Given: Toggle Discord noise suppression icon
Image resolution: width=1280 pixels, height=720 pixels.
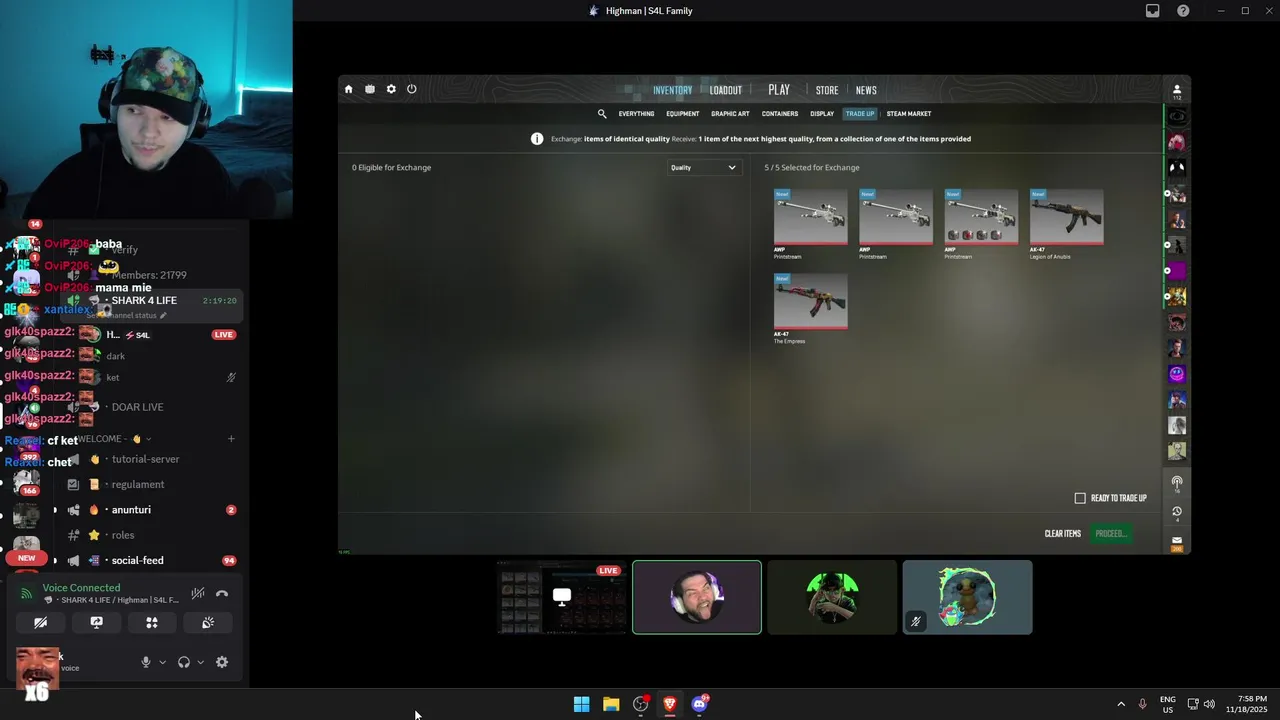Looking at the screenshot, I should pyautogui.click(x=198, y=594).
